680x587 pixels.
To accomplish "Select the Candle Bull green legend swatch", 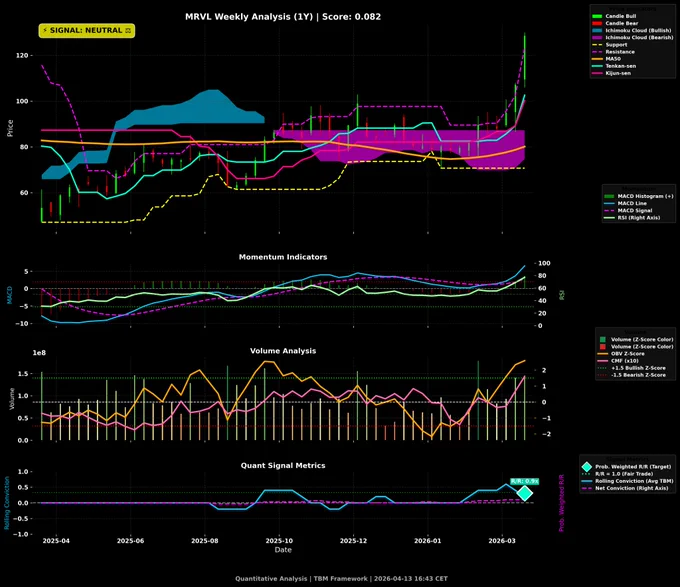I will (x=597, y=16).
